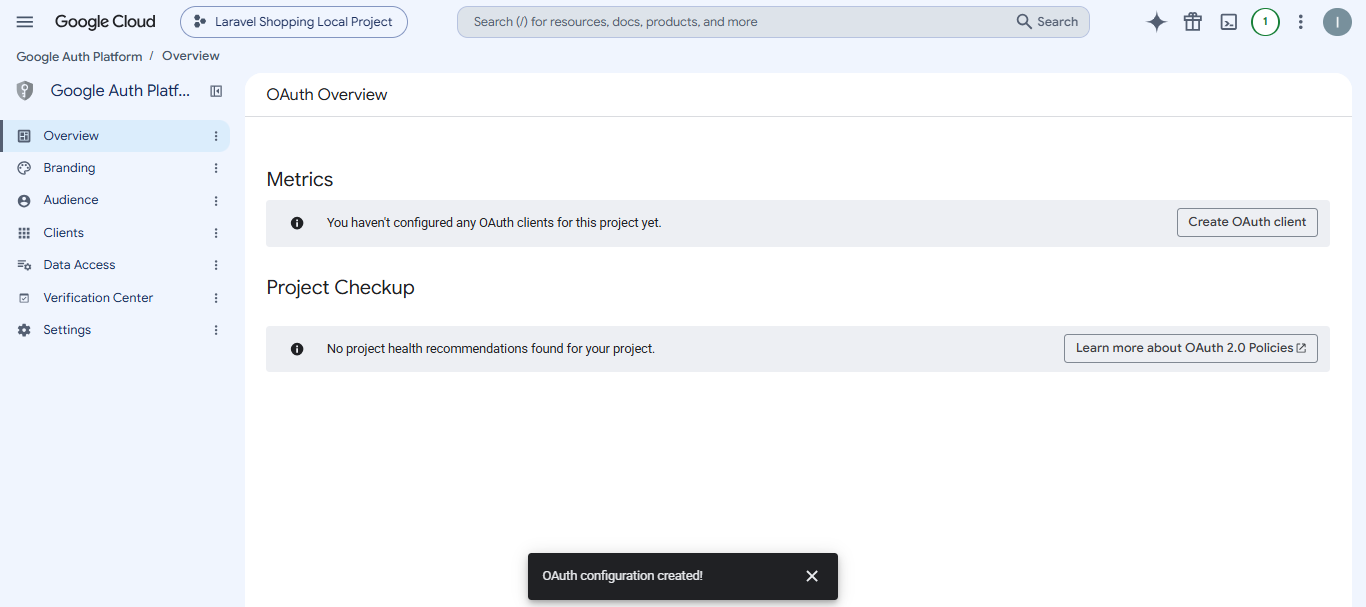Open more options for Data Access item
This screenshot has height=607, width=1366.
tap(216, 265)
